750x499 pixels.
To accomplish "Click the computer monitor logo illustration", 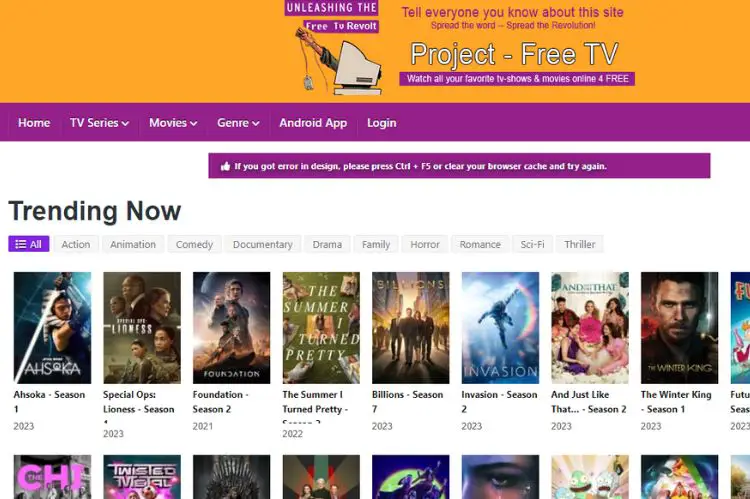I will [x=340, y=61].
